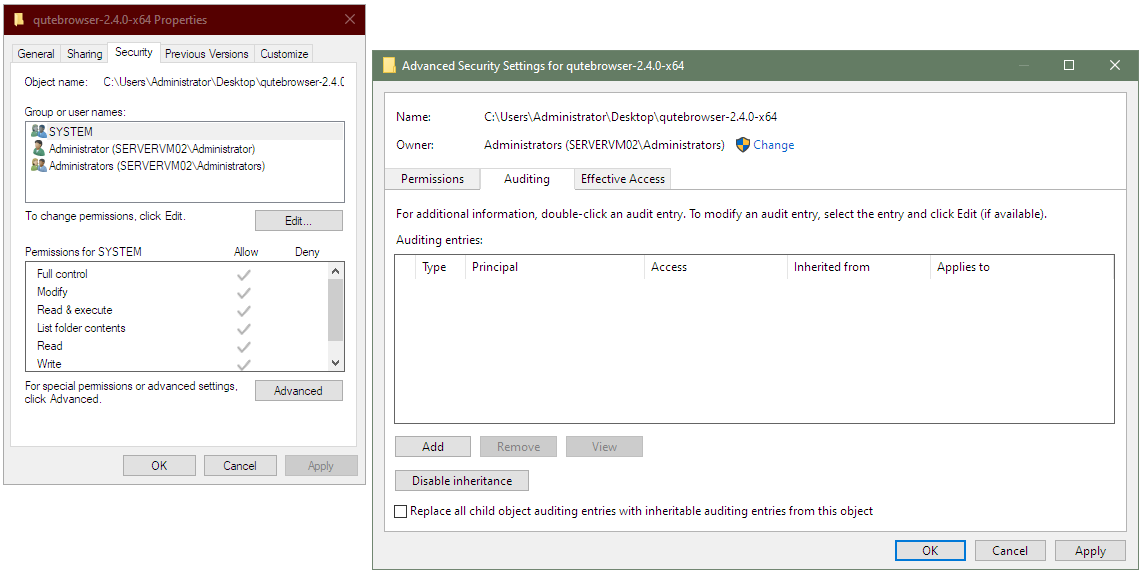Click the List folder contents permission row
Image resolution: width=1145 pixels, height=576 pixels.
[177, 328]
